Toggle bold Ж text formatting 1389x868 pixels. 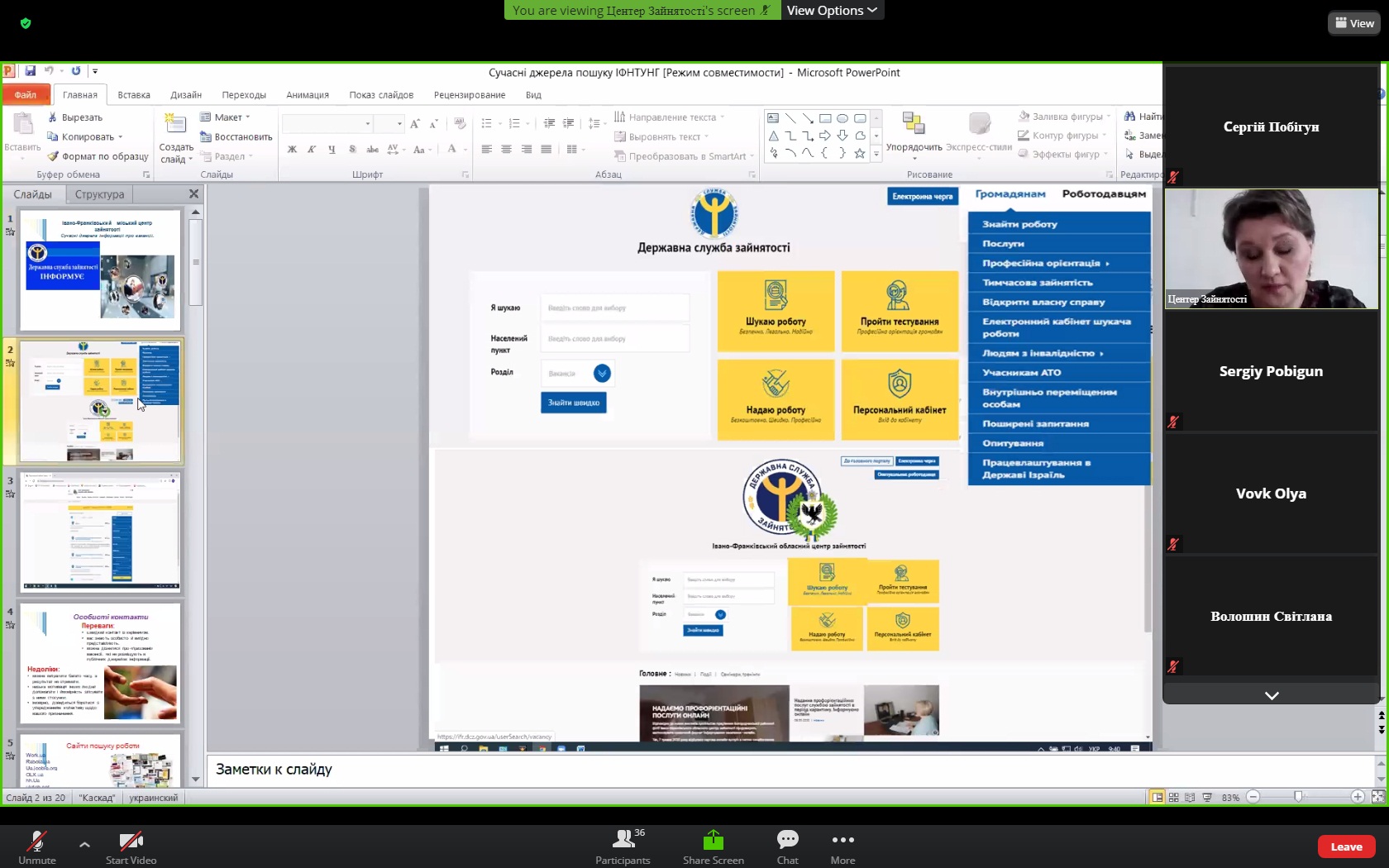point(292,150)
